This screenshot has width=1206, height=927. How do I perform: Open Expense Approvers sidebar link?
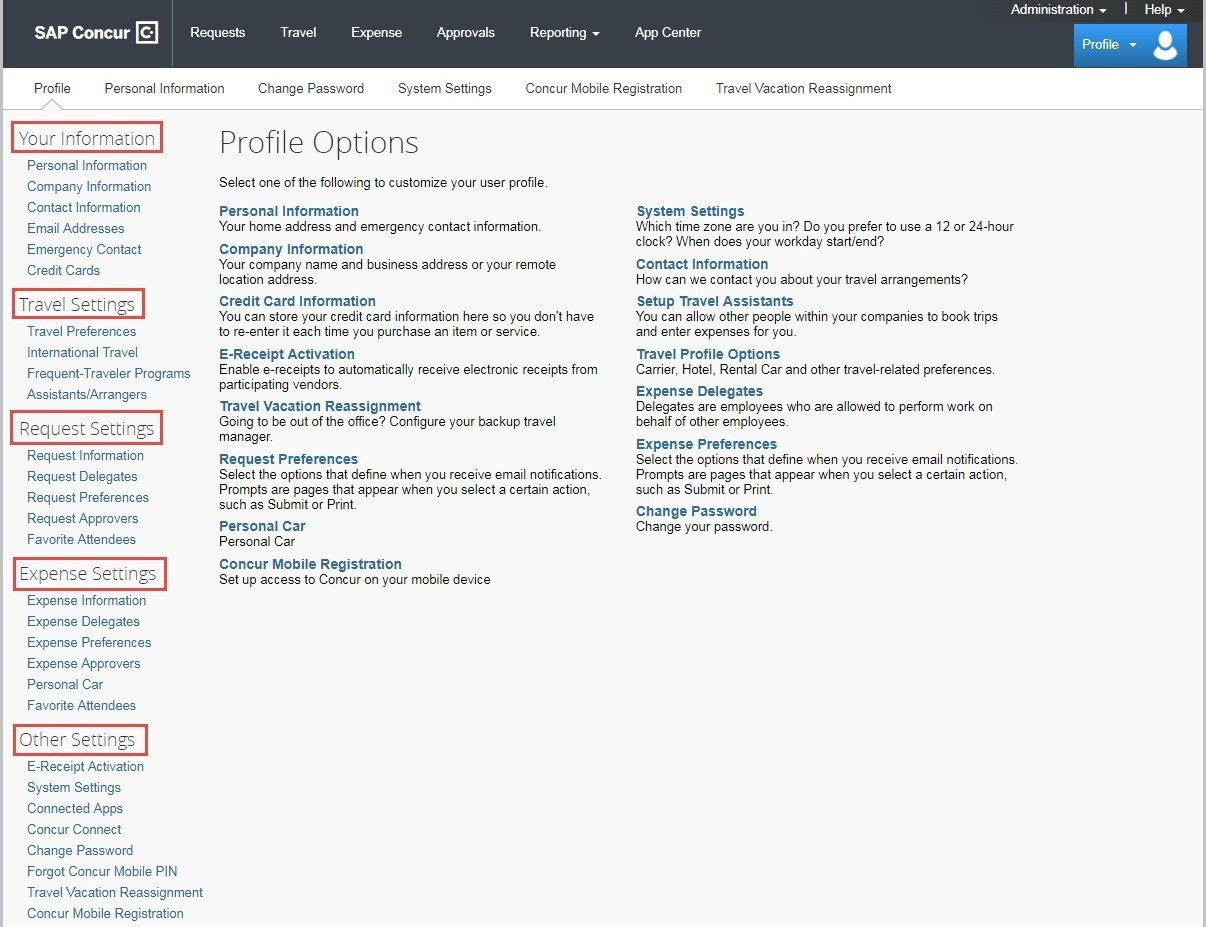[x=84, y=663]
